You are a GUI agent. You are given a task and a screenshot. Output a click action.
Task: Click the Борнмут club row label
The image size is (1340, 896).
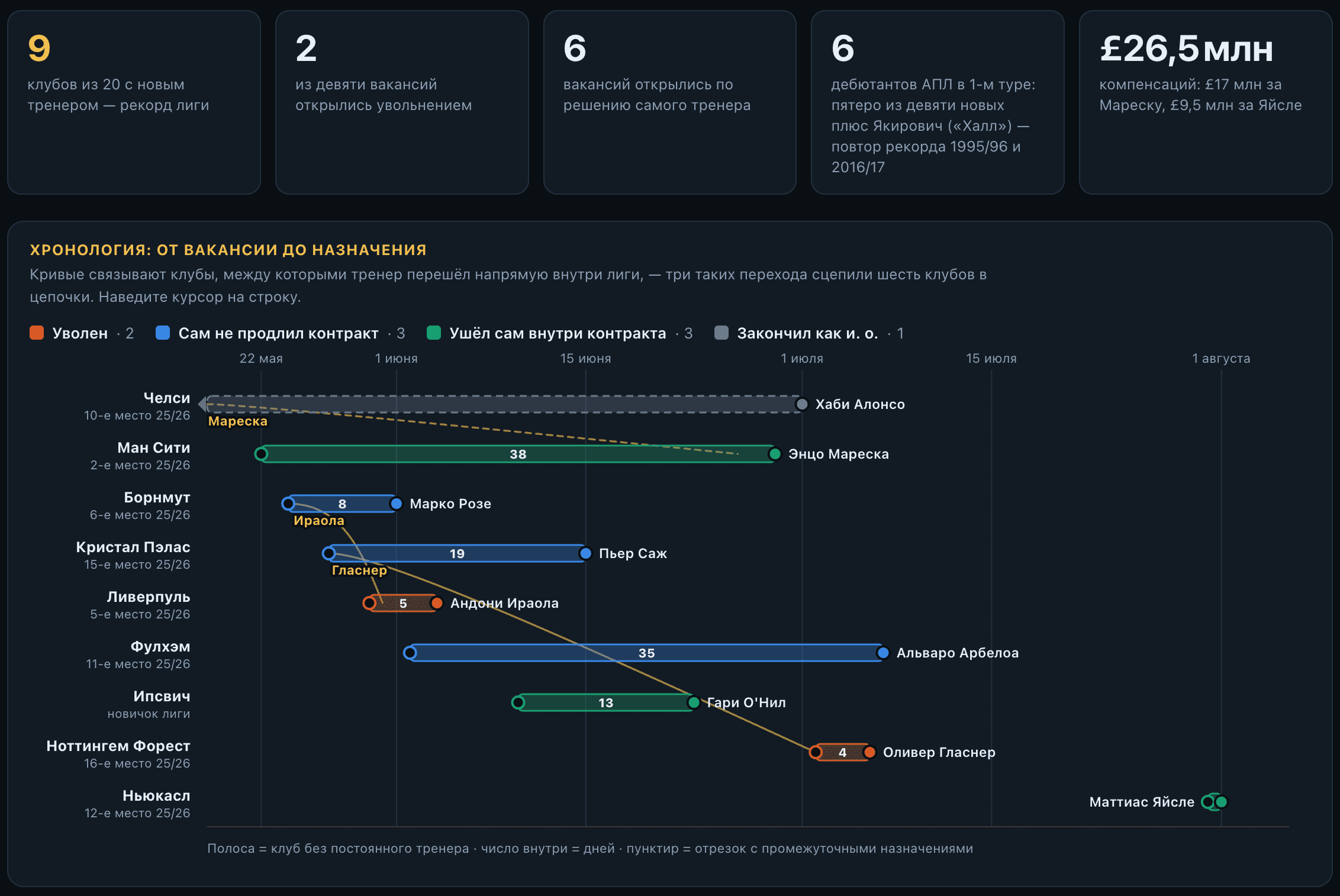(x=157, y=497)
